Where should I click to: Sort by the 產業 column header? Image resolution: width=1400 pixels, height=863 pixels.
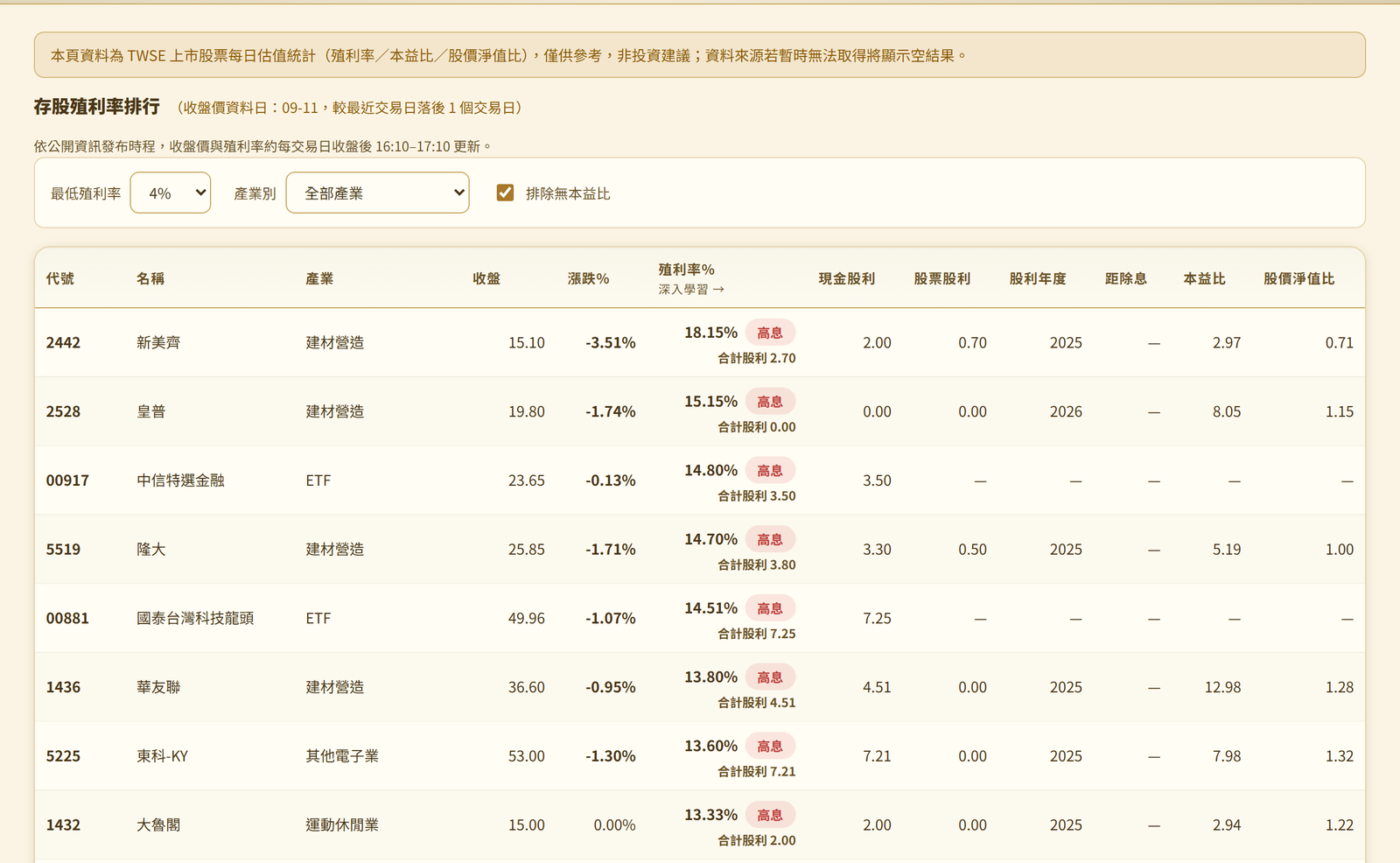[x=319, y=278]
